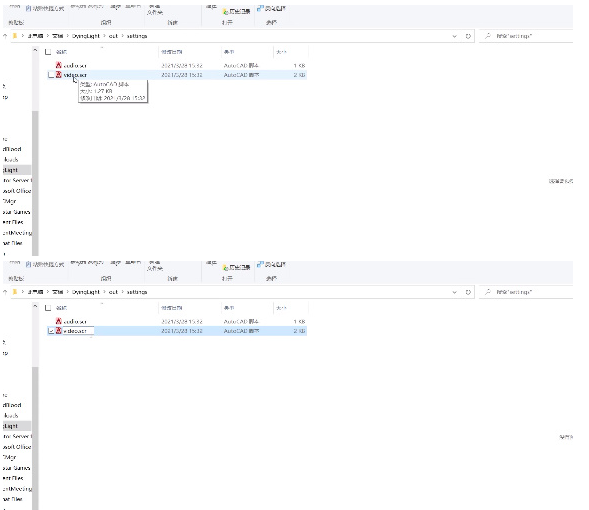Open the breadcrumb chevron after DyingLight in the top path
The height and width of the screenshot is (510, 589).
[105, 36]
